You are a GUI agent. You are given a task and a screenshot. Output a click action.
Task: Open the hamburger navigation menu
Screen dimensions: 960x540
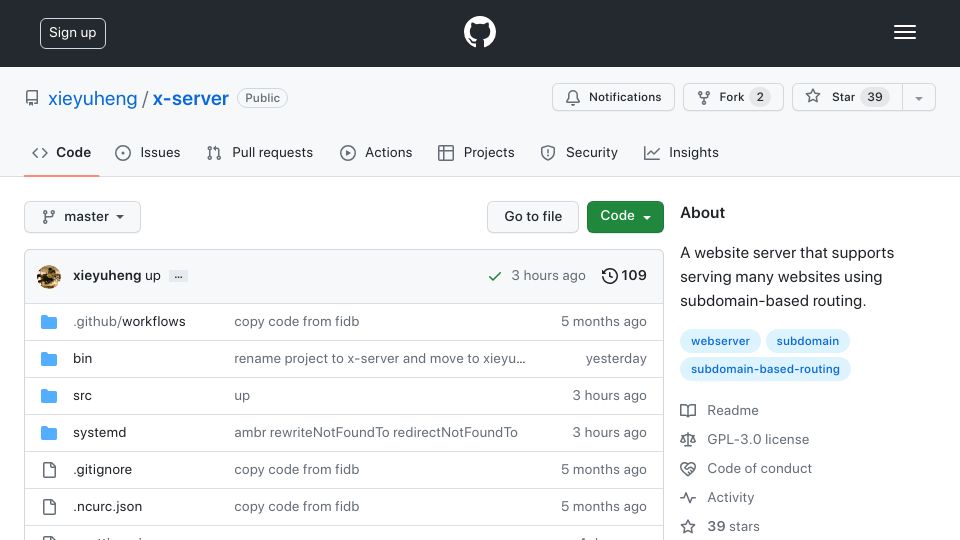904,32
